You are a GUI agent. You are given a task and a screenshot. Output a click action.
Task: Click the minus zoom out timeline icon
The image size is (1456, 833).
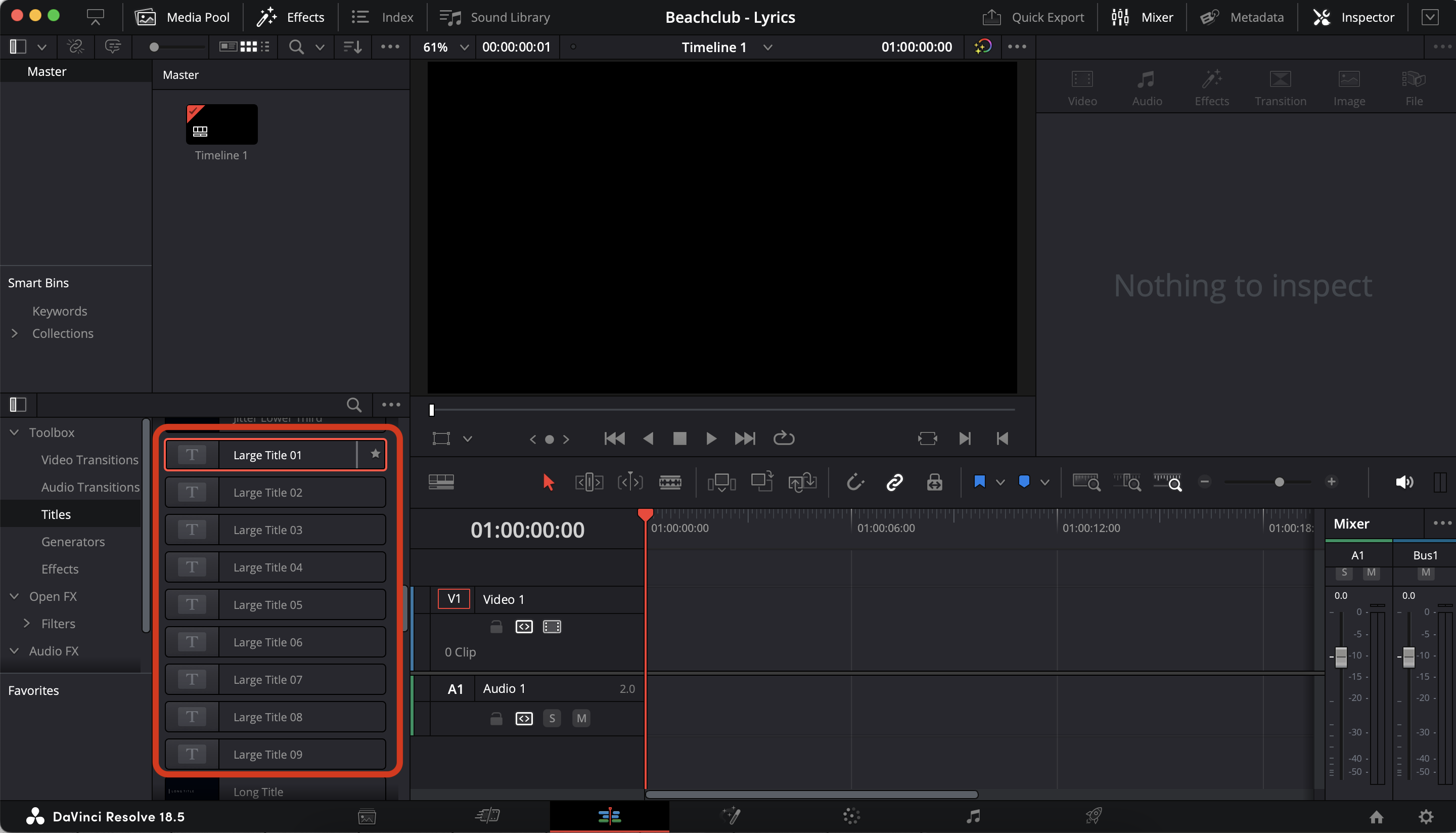pyautogui.click(x=1204, y=481)
